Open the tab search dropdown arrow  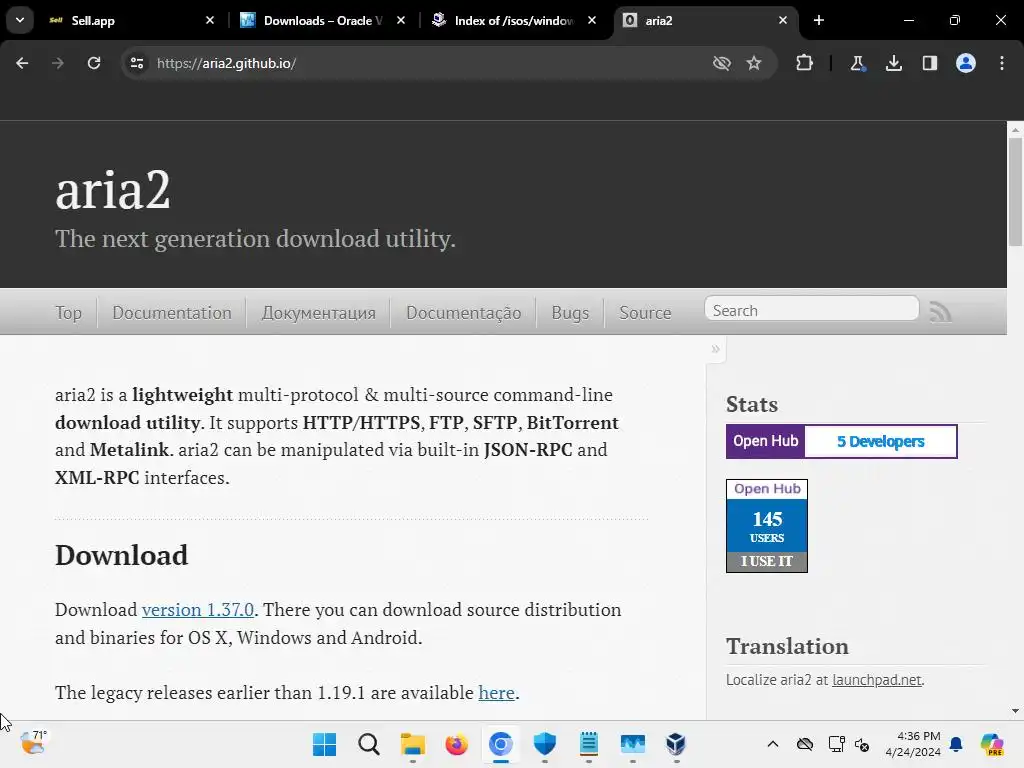pos(20,20)
